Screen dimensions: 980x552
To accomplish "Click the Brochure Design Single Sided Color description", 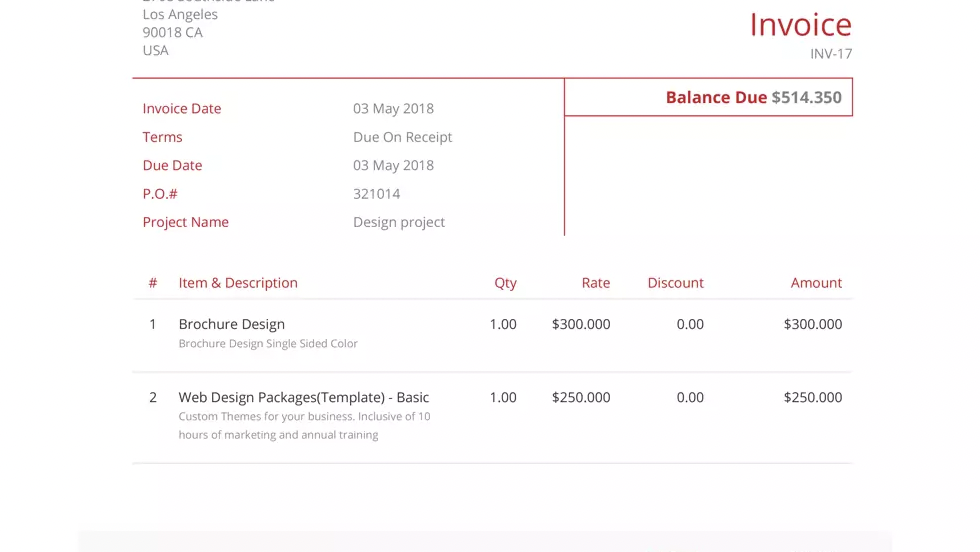I will pyautogui.click(x=268, y=344).
